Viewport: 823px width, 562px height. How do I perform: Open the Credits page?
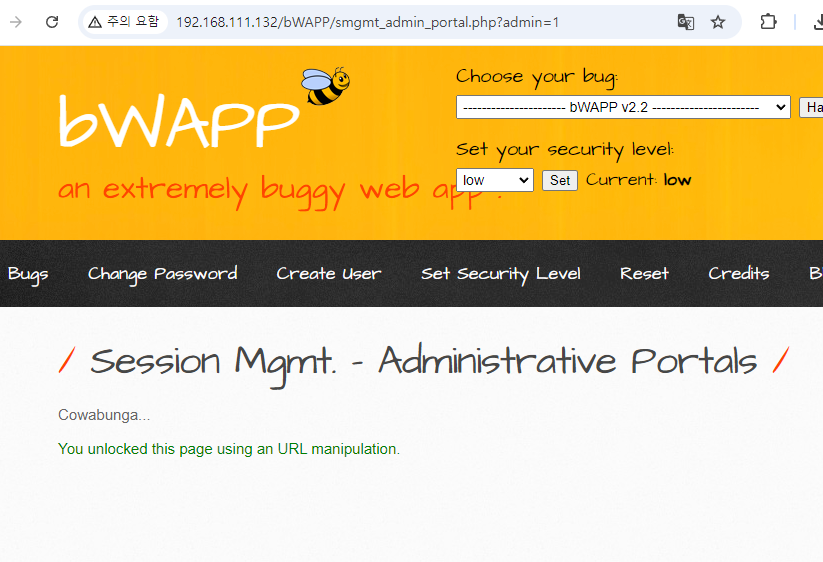click(738, 273)
